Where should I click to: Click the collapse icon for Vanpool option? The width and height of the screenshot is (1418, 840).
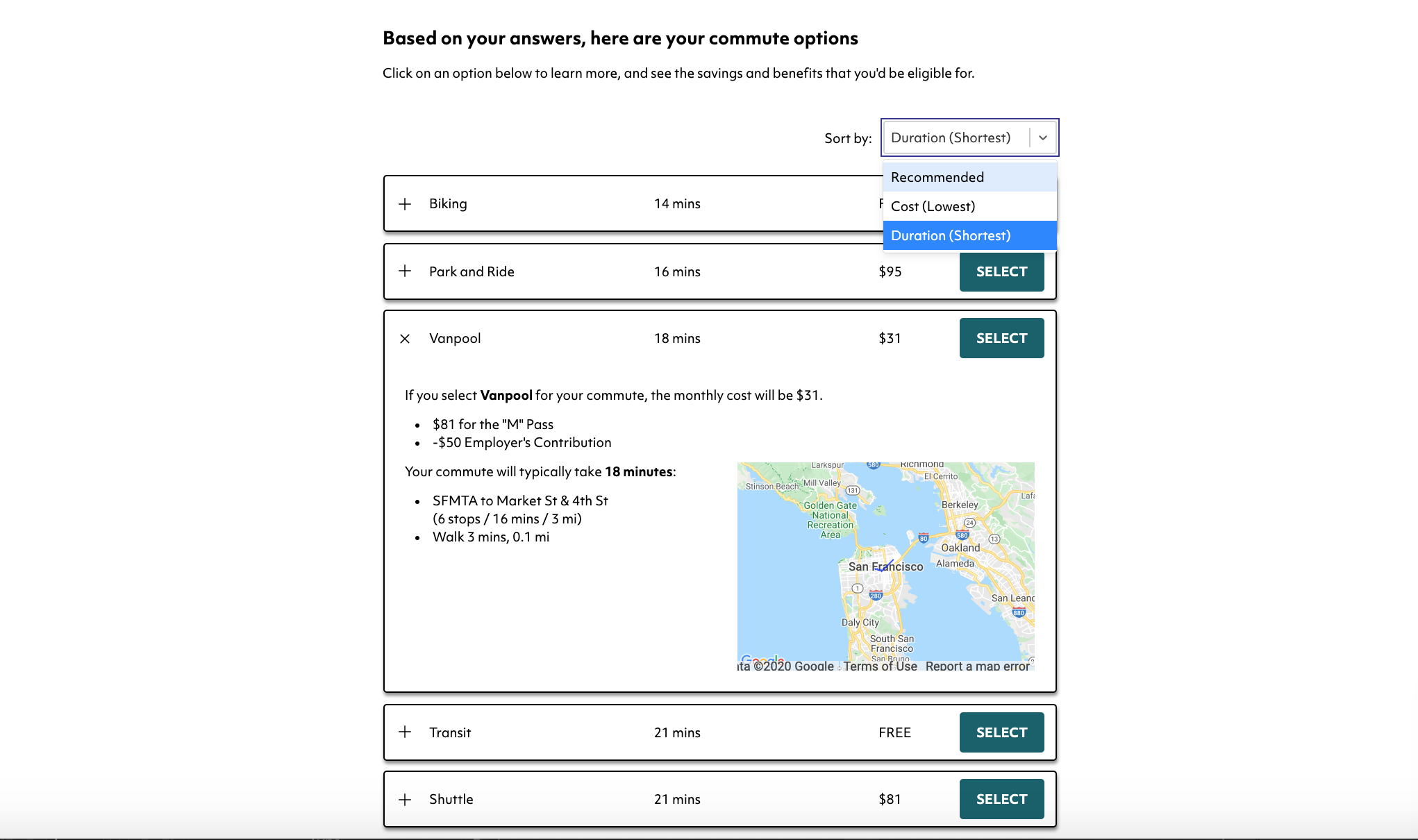click(405, 338)
